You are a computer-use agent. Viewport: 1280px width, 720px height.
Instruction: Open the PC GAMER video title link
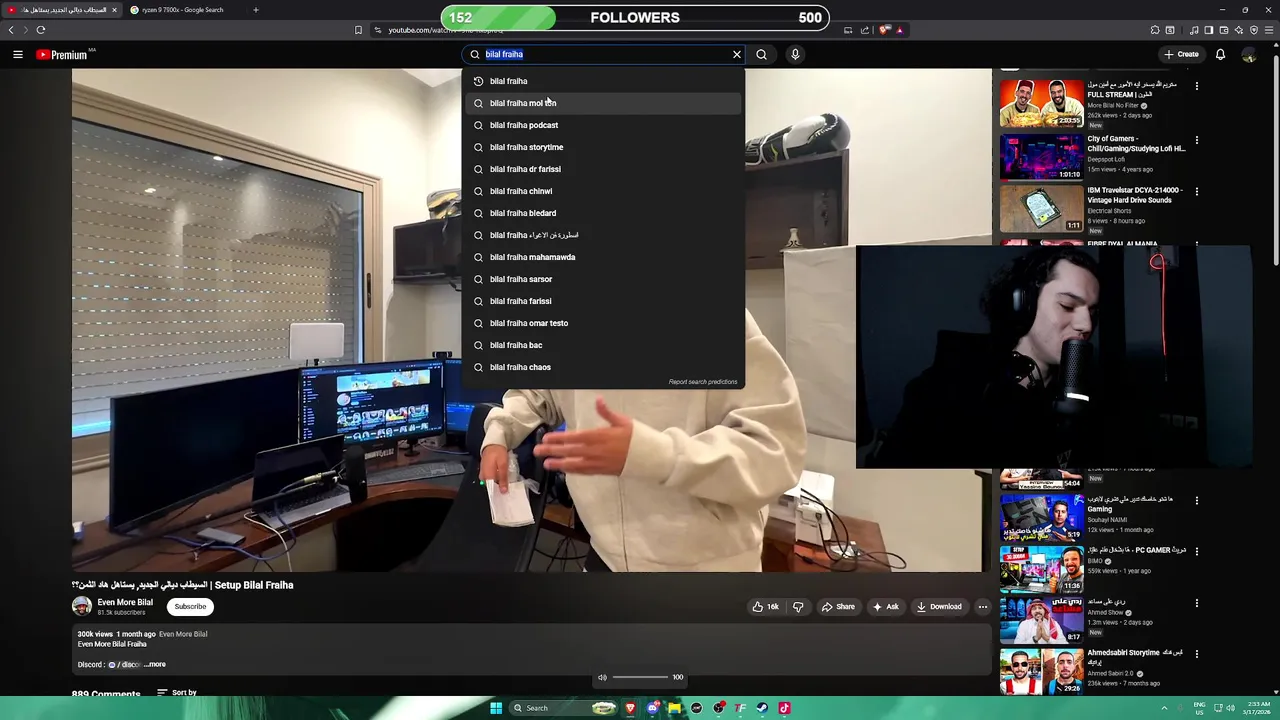pyautogui.click(x=1137, y=550)
